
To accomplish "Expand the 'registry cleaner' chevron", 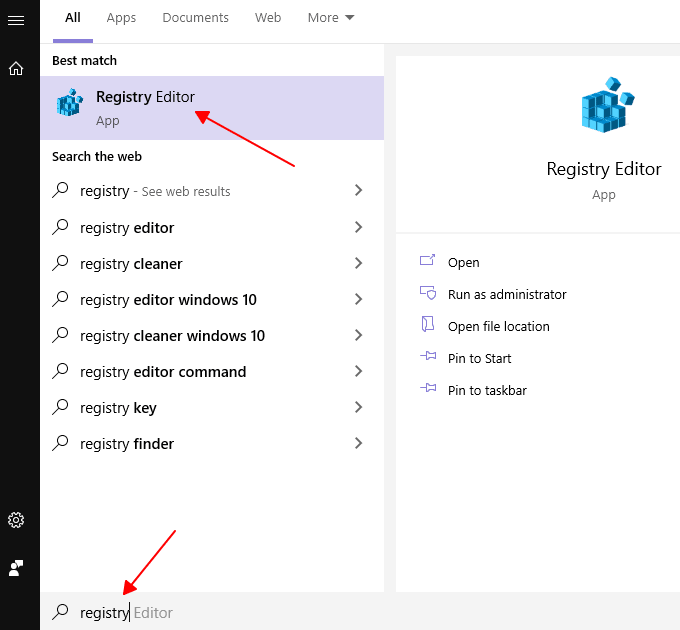I will click(x=358, y=263).
